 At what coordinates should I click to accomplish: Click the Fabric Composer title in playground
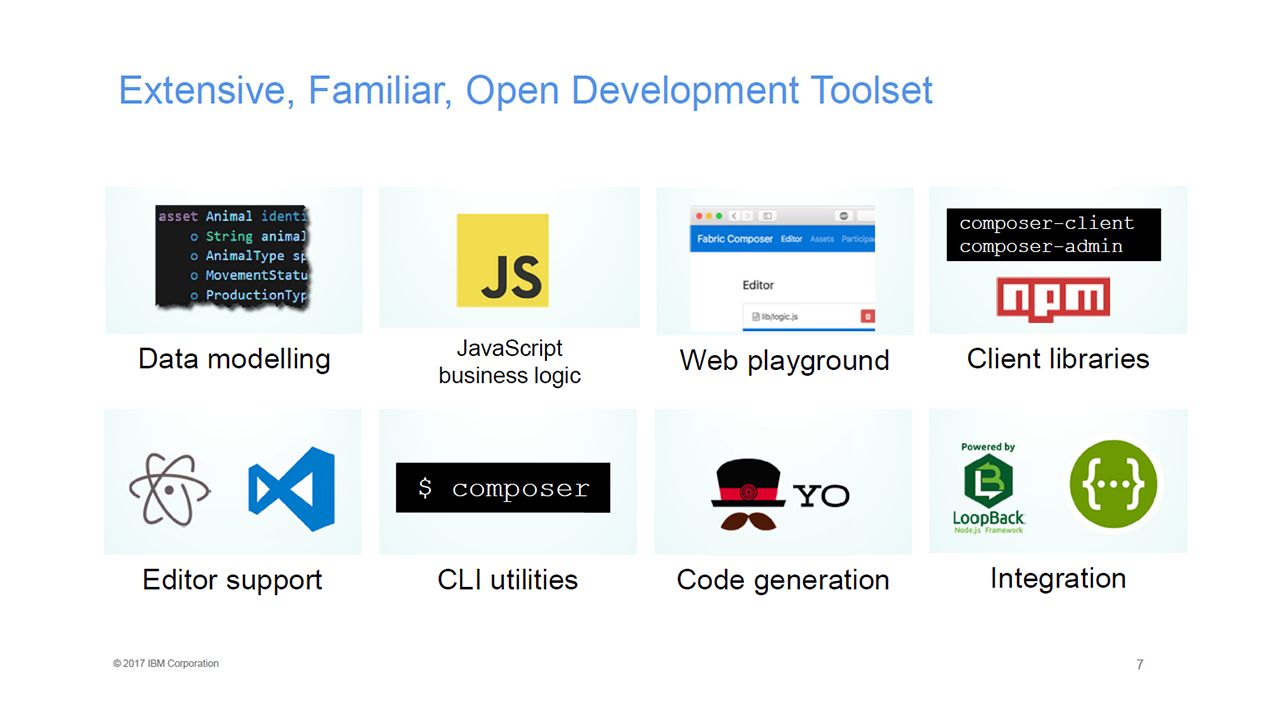[735, 239]
